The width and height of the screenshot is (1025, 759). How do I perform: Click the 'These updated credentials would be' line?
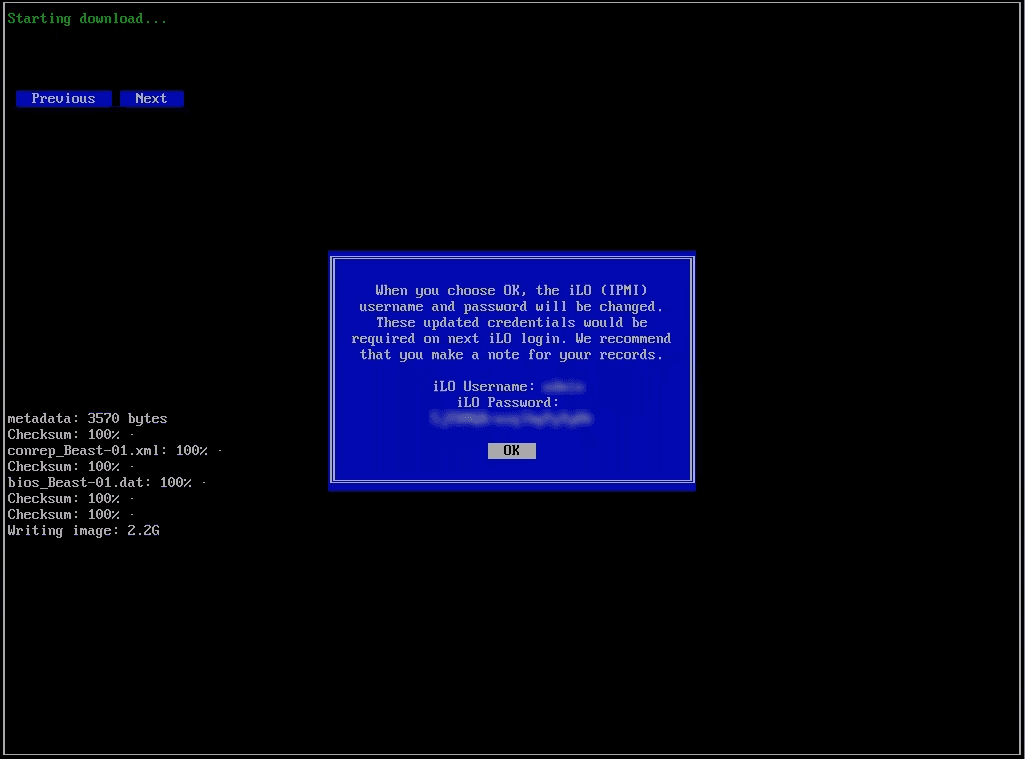pyautogui.click(x=511, y=322)
